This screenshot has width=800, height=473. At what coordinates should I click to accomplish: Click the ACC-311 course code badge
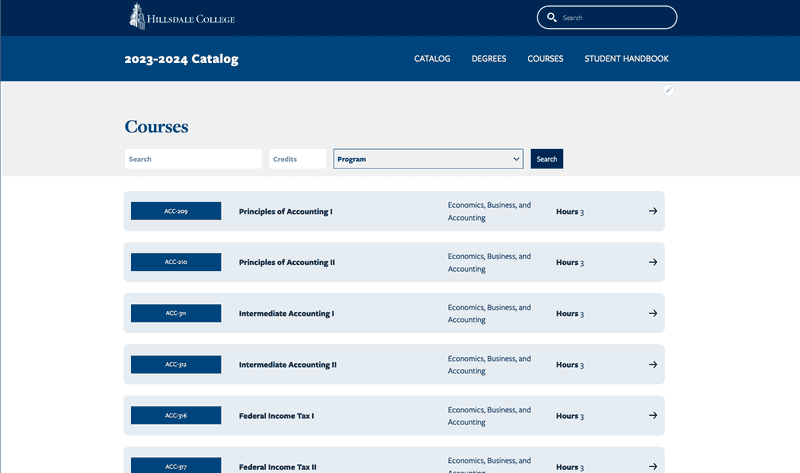coord(176,313)
